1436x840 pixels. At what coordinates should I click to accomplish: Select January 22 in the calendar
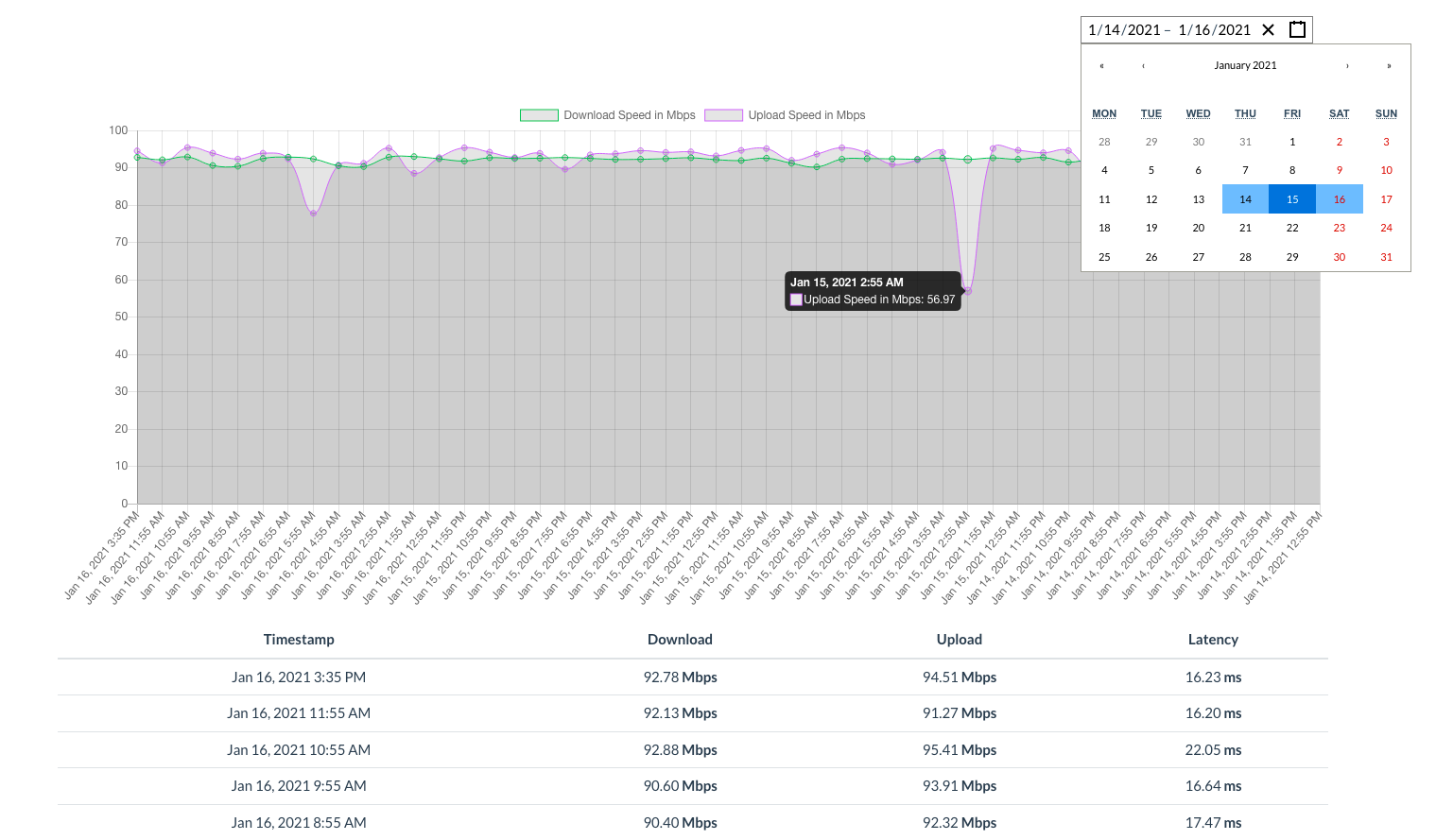(1292, 228)
